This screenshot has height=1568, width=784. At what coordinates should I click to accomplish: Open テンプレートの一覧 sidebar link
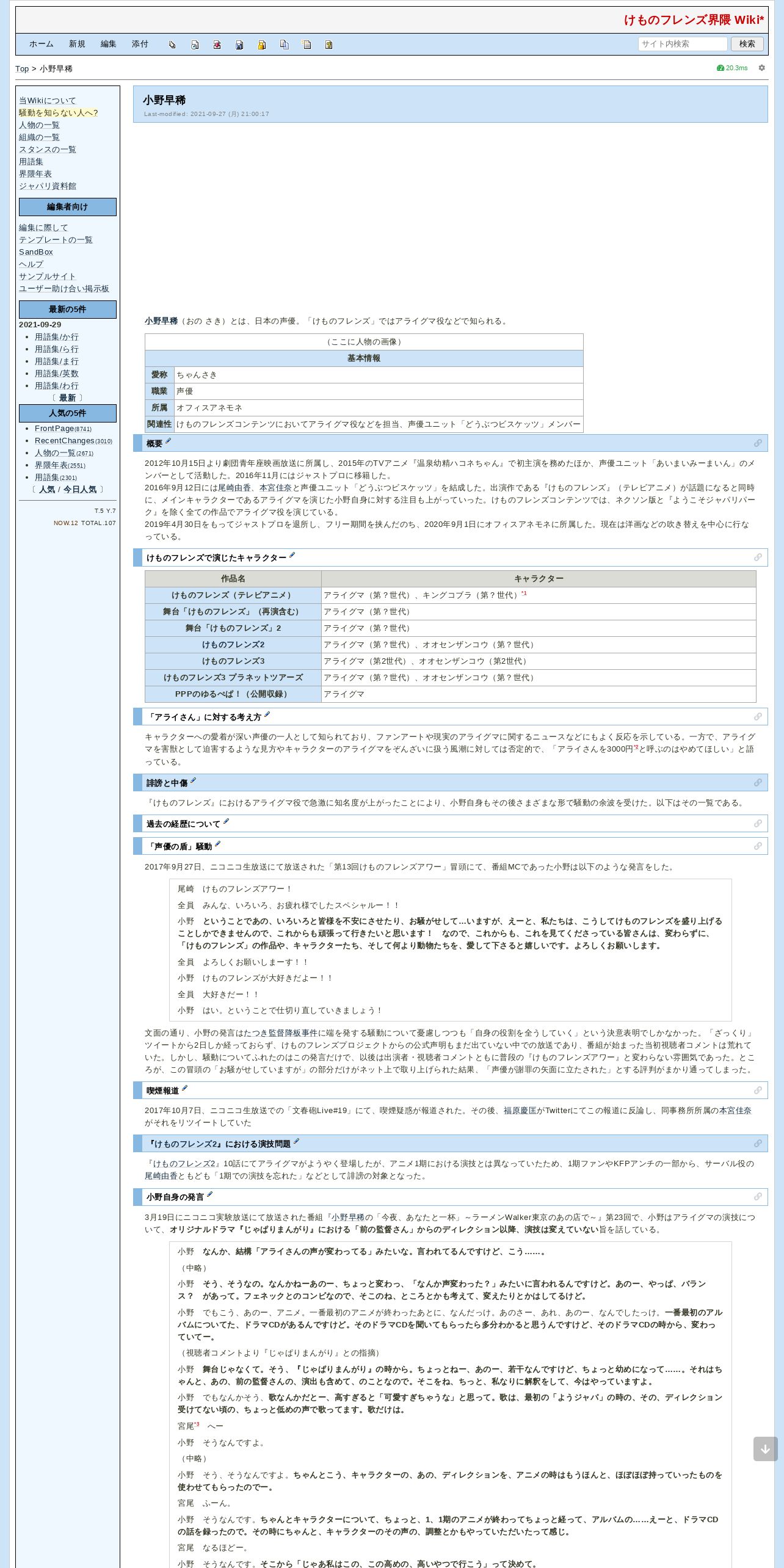tap(56, 240)
